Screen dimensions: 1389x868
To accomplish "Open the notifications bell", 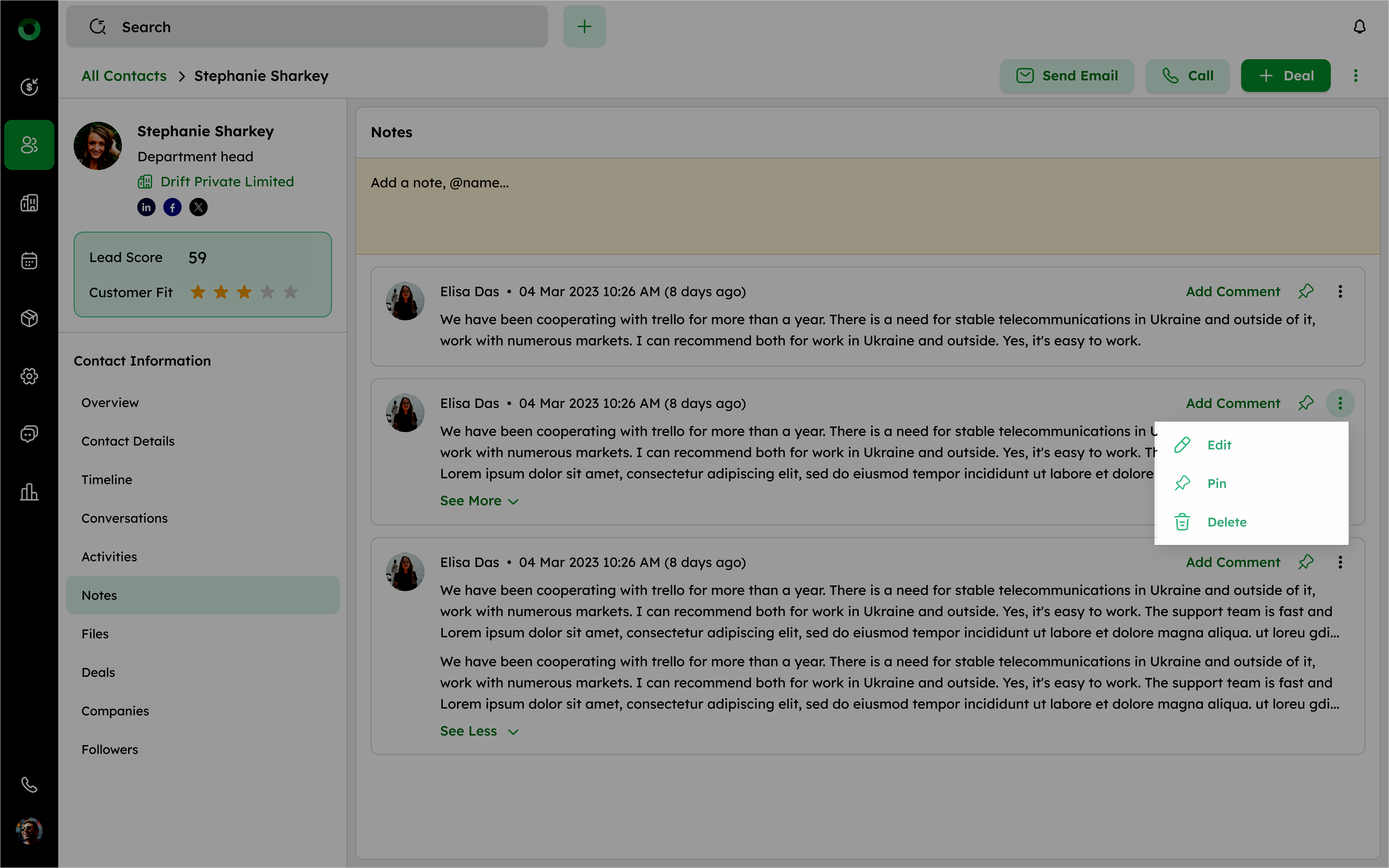I will (x=1359, y=27).
